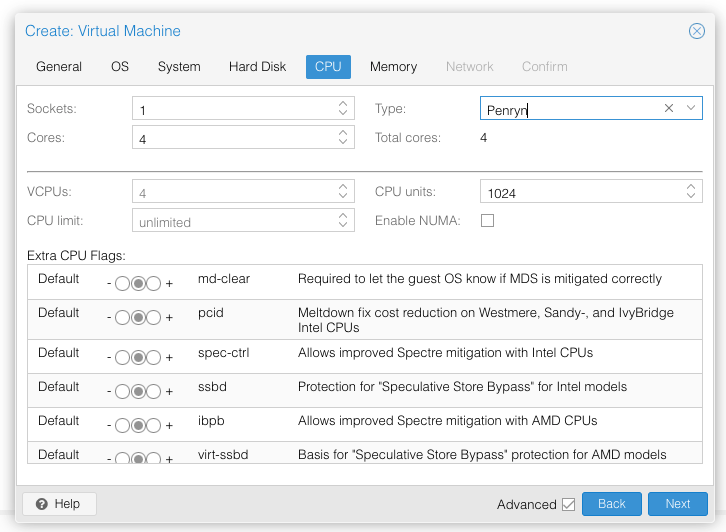
Task: Increase CPU units with up arrow
Action: [x=691, y=187]
